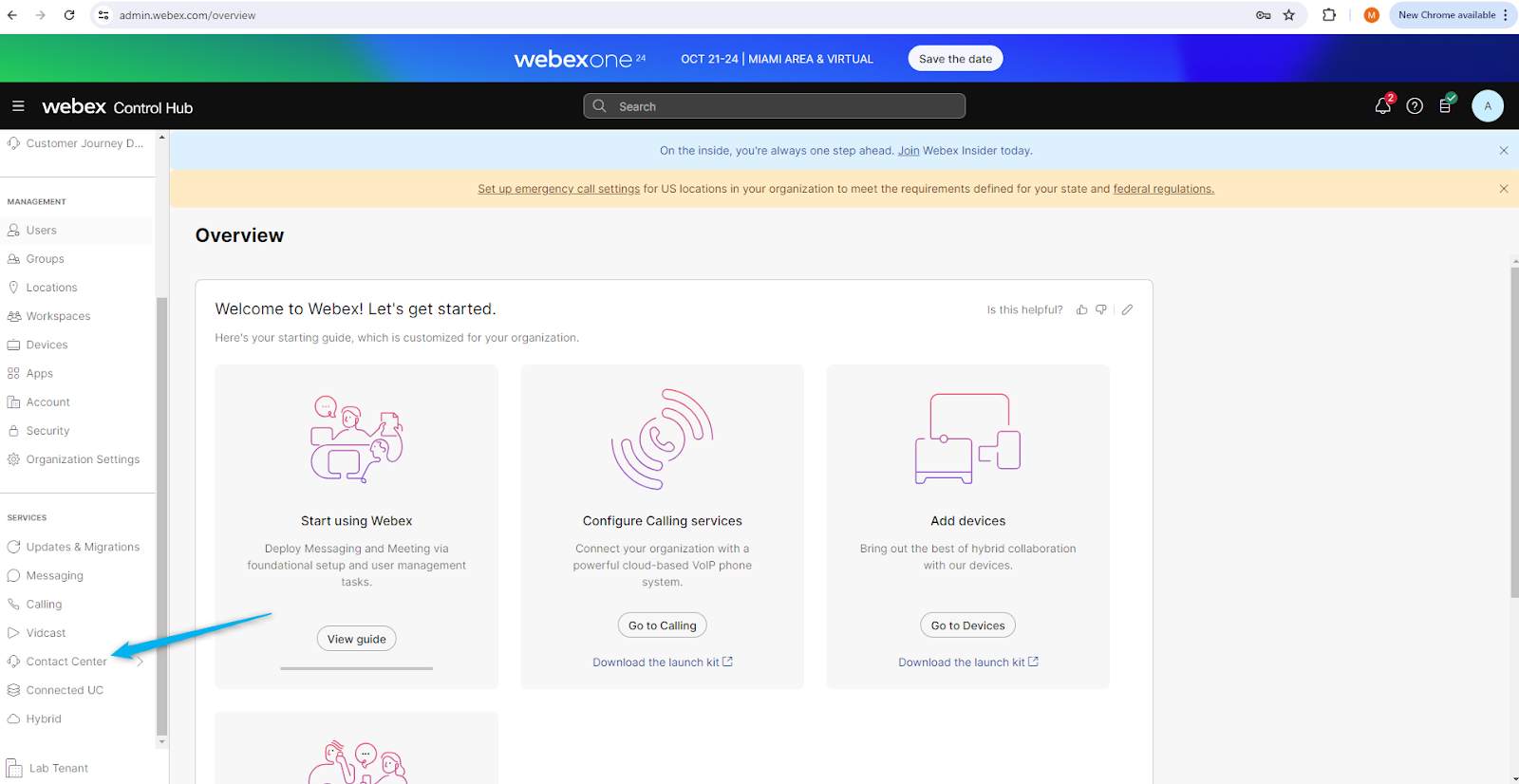Open the user profile avatar A
This screenshot has width=1519, height=784.
[1488, 106]
